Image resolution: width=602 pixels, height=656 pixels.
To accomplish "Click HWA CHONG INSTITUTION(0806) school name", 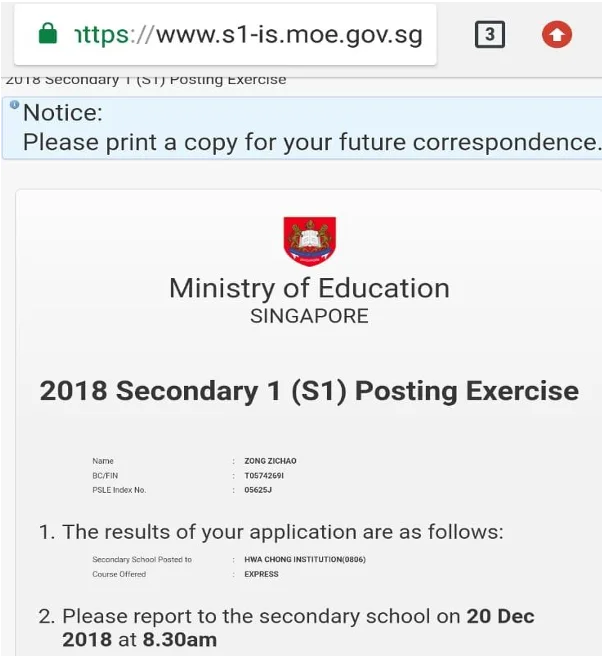I will coord(305,560).
